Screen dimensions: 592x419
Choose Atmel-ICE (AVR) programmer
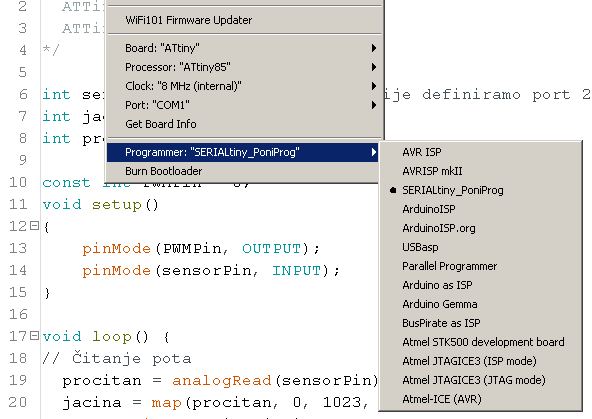coord(481,399)
